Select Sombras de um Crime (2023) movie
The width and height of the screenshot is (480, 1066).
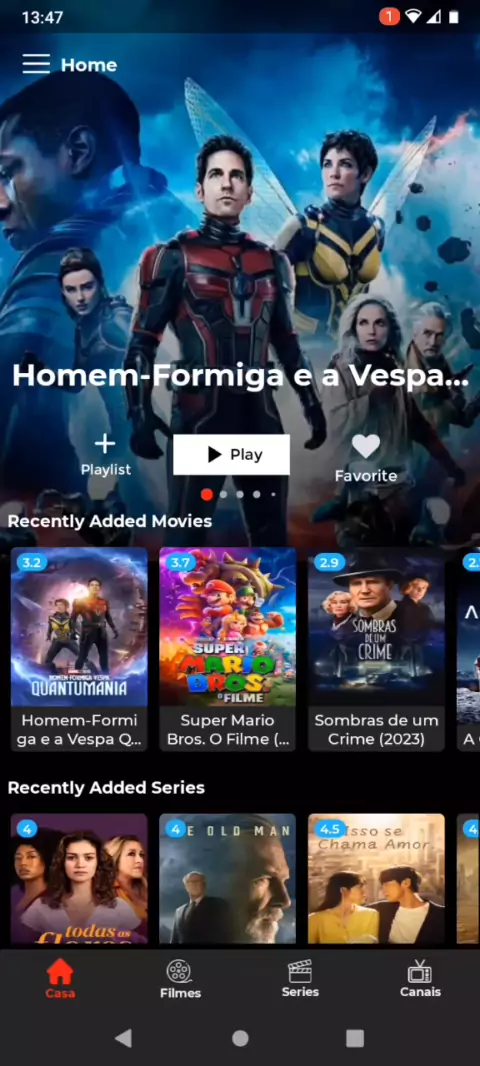coord(377,649)
